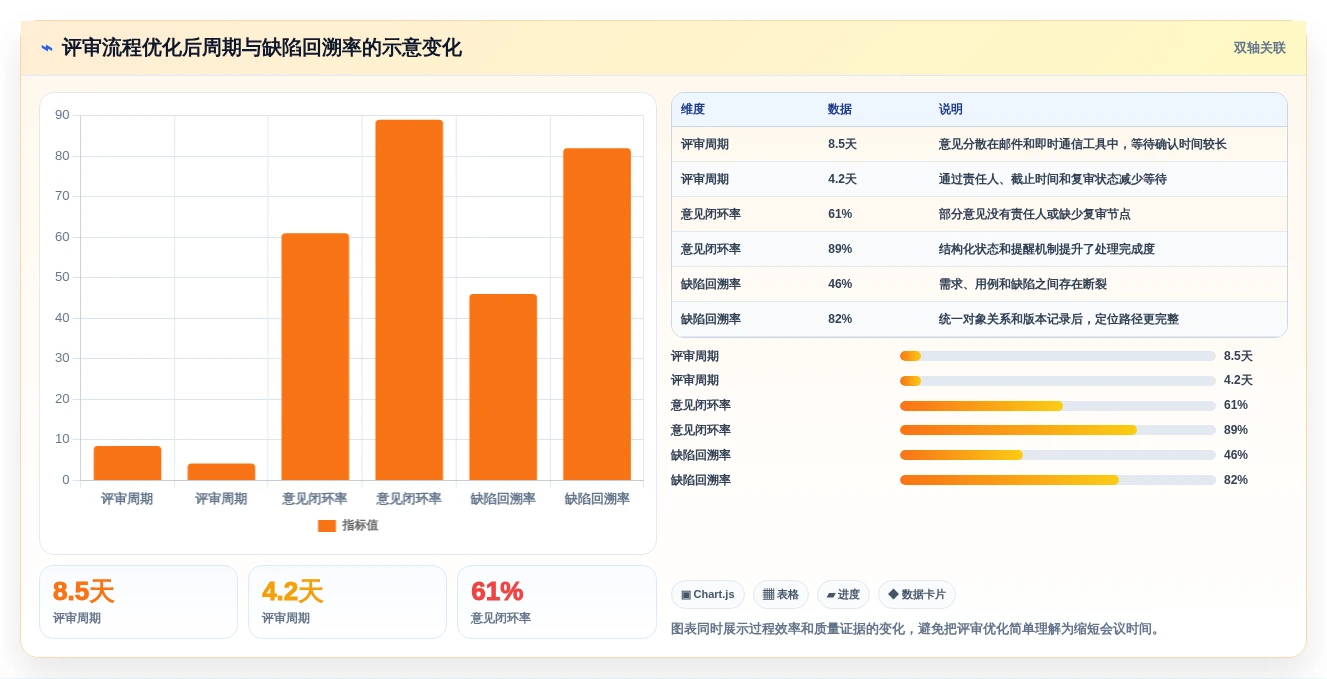Click the 维度 table column header
This screenshot has width=1327, height=679.
coord(693,110)
